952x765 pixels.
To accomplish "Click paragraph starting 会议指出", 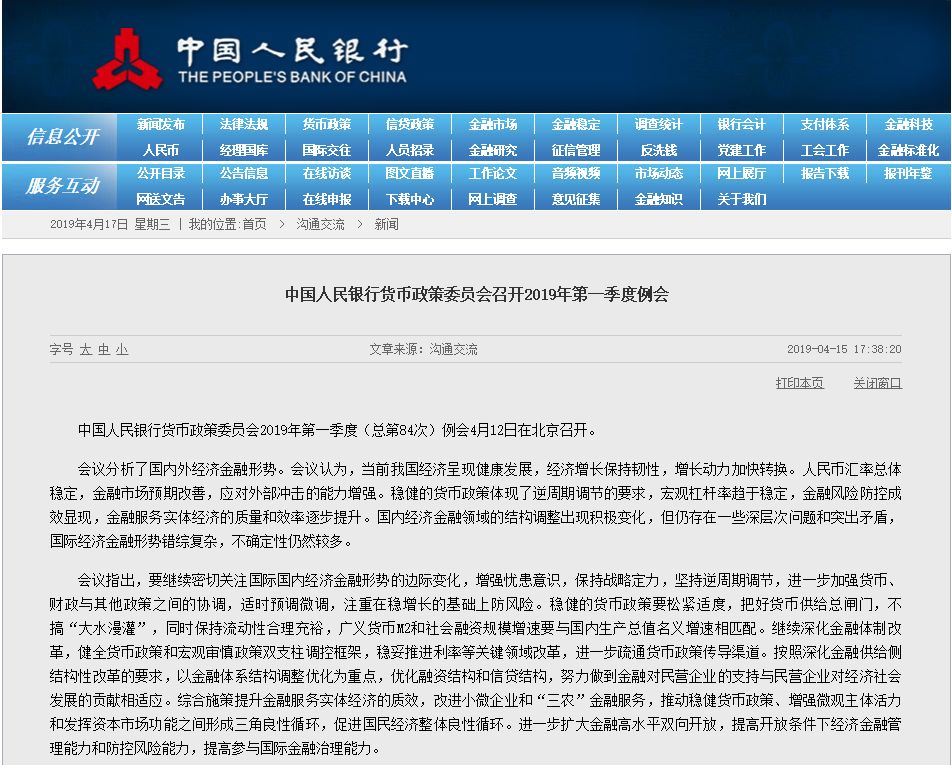I will [x=475, y=664].
